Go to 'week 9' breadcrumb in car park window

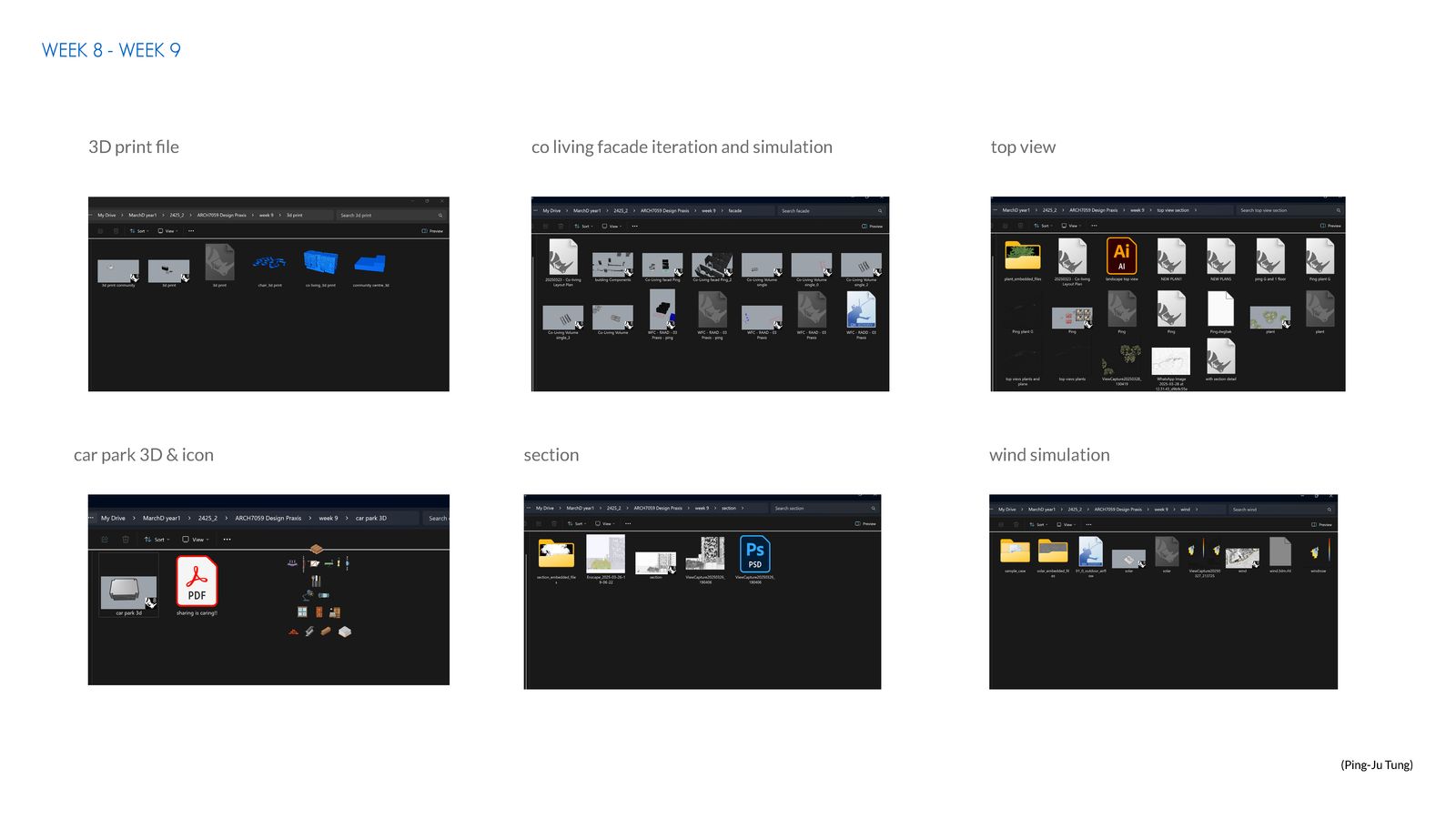[329, 519]
